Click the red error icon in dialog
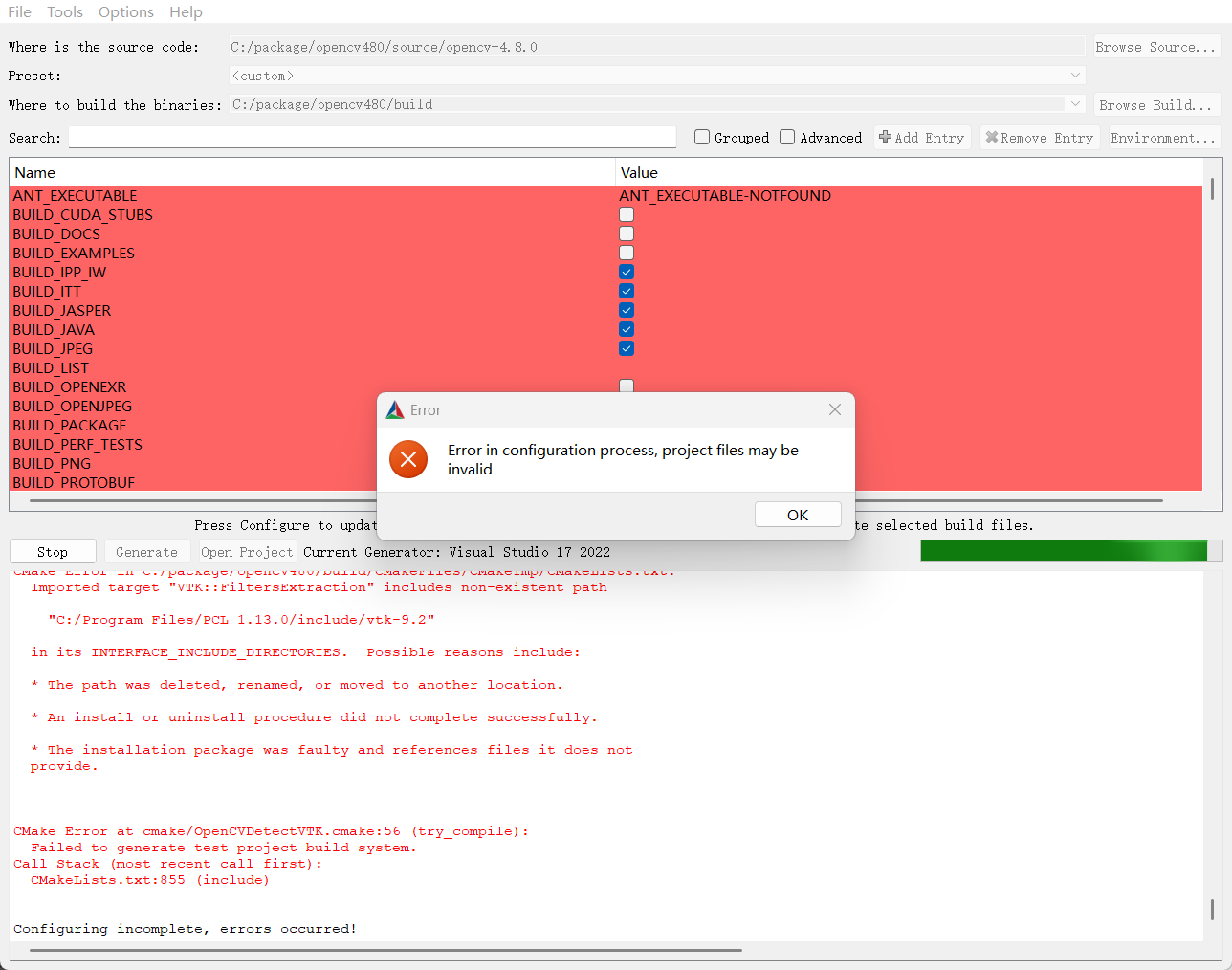 pyautogui.click(x=408, y=460)
